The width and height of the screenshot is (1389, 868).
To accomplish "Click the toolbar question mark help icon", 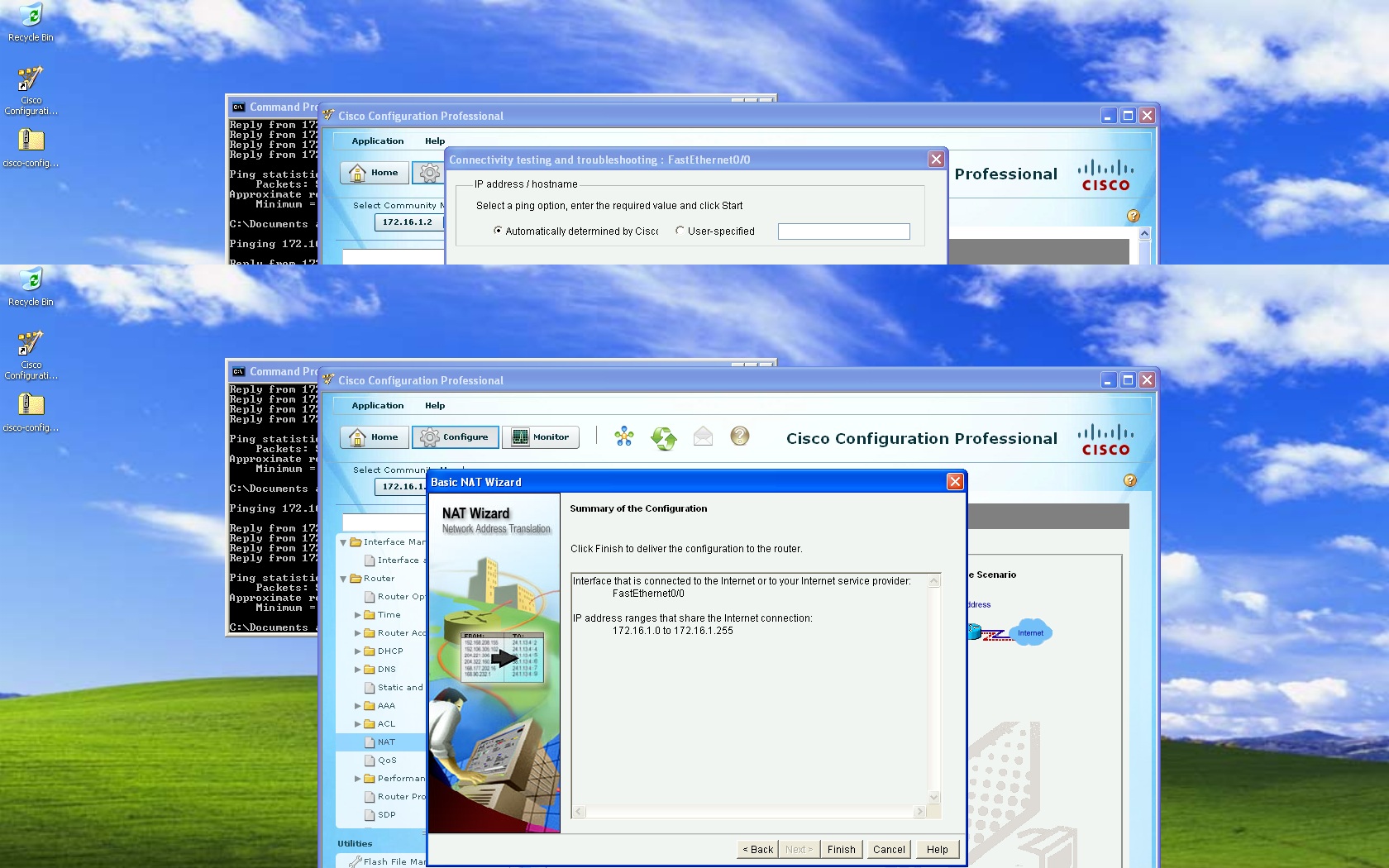I will point(740,436).
